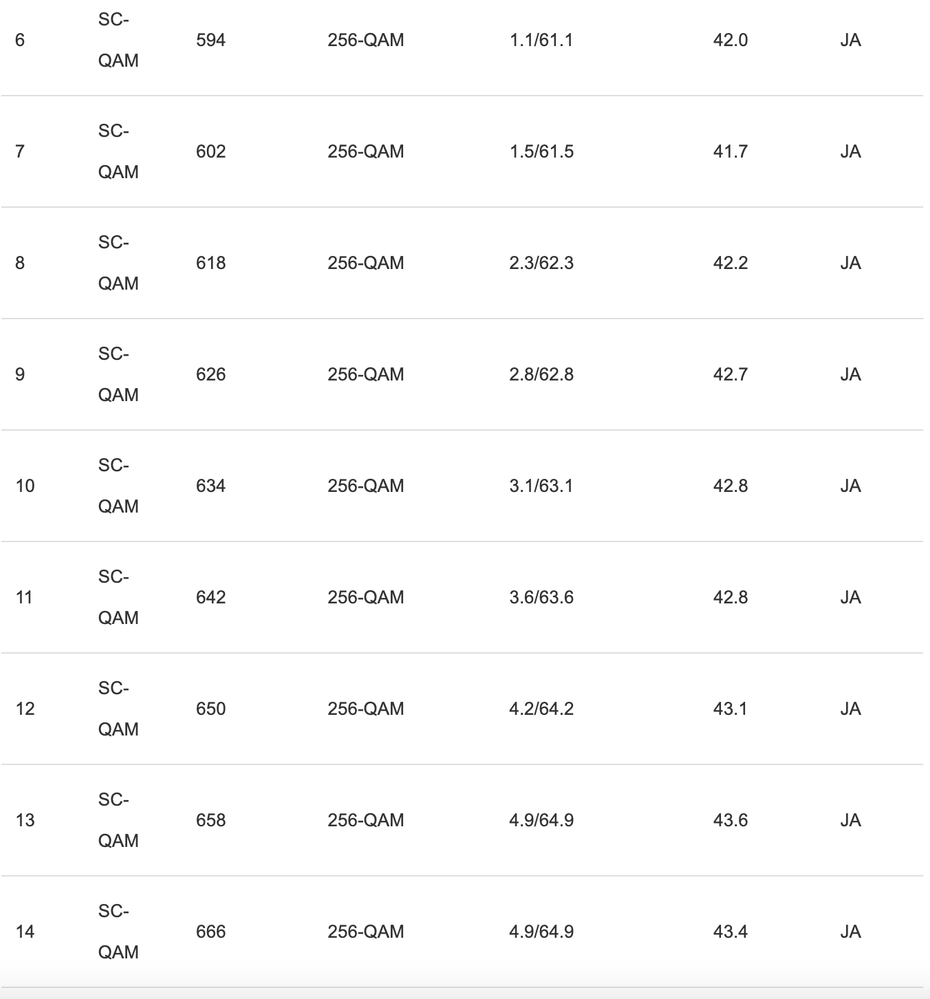Image resolution: width=930 pixels, height=999 pixels.
Task: Click the 602 frequency cell
Action: pos(211,152)
